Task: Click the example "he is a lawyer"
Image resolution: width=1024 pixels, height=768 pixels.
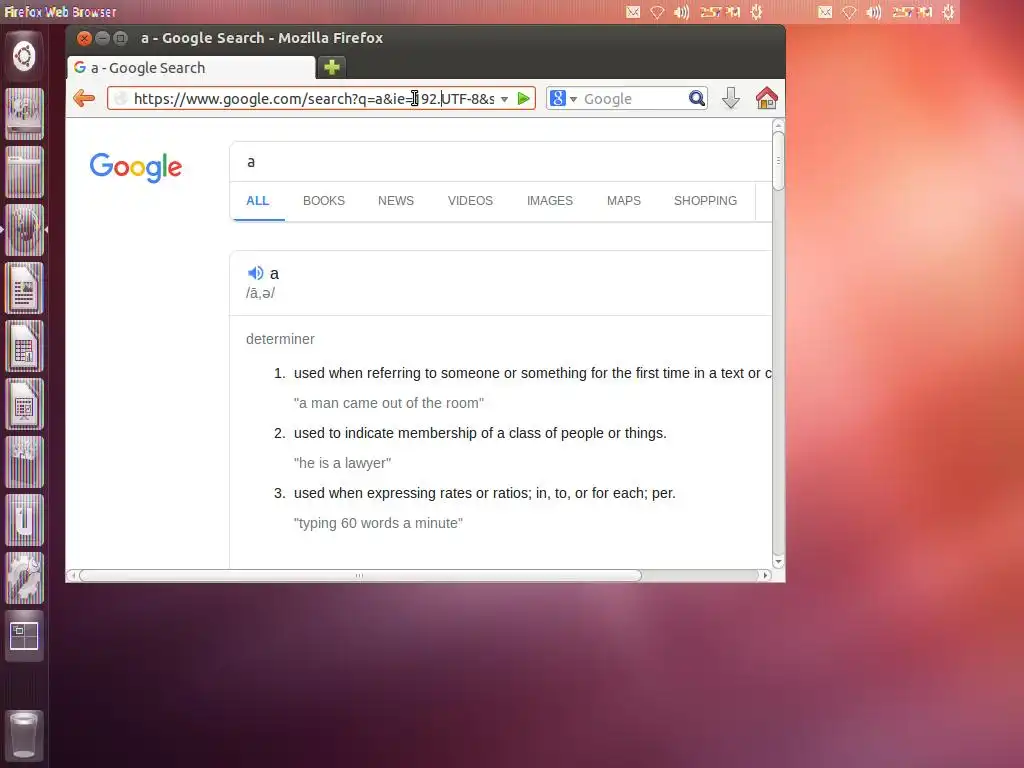Action: 342,463
